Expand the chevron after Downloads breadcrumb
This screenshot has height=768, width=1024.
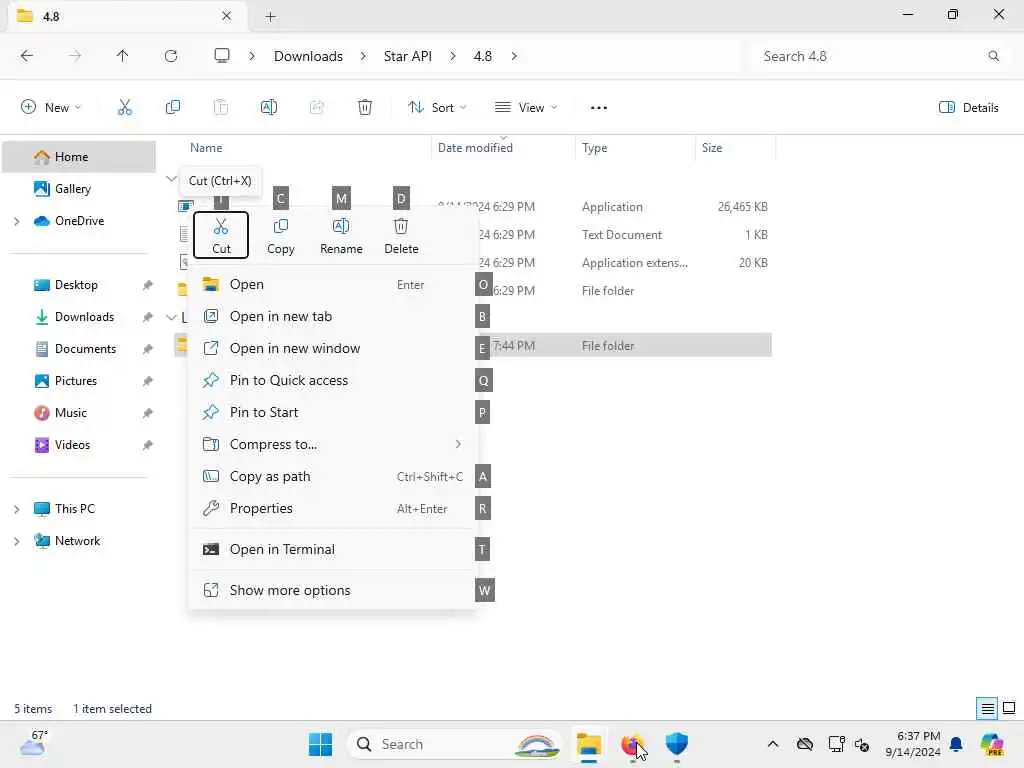click(x=363, y=56)
